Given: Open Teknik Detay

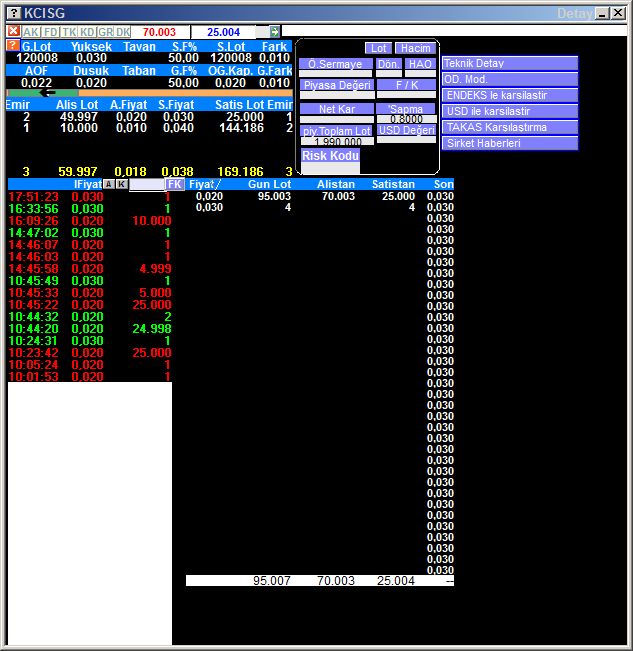Looking at the screenshot, I should [510, 63].
